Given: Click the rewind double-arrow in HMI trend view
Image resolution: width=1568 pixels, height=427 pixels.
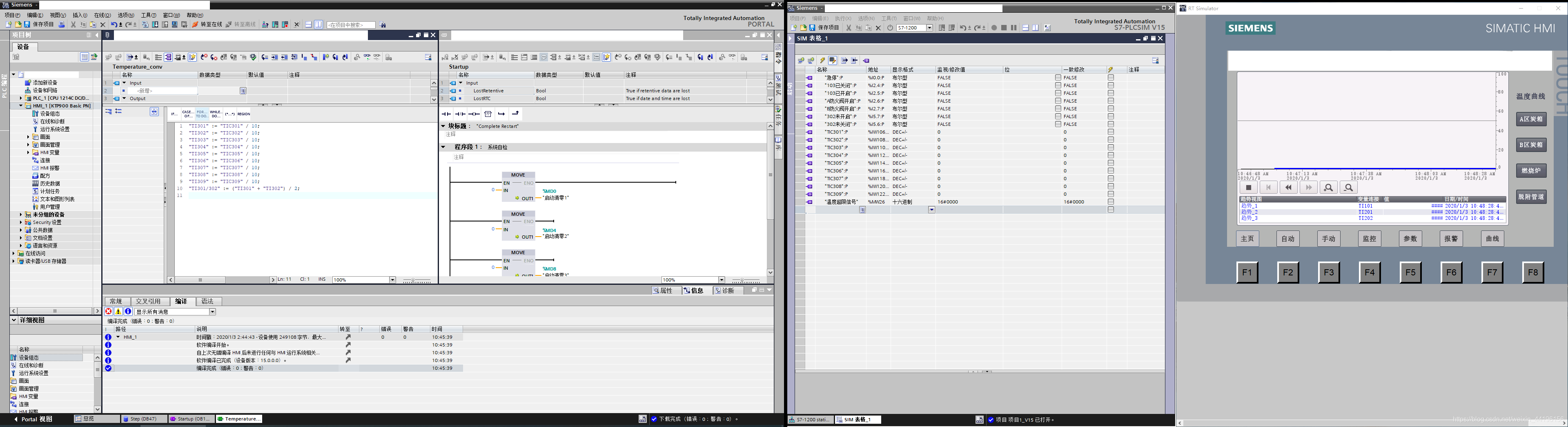Looking at the screenshot, I should click(1289, 188).
